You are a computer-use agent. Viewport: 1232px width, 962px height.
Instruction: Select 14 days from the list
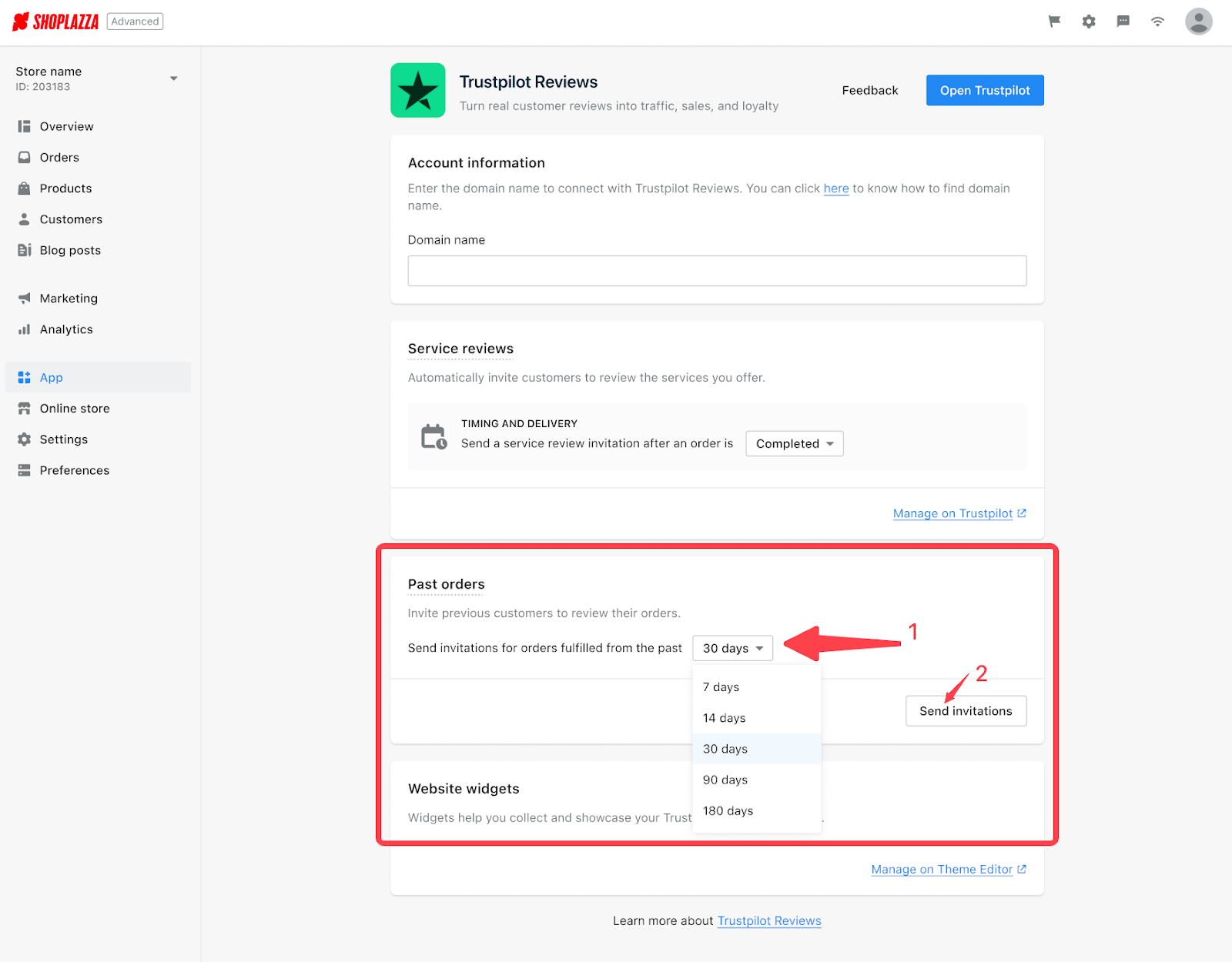pos(757,718)
